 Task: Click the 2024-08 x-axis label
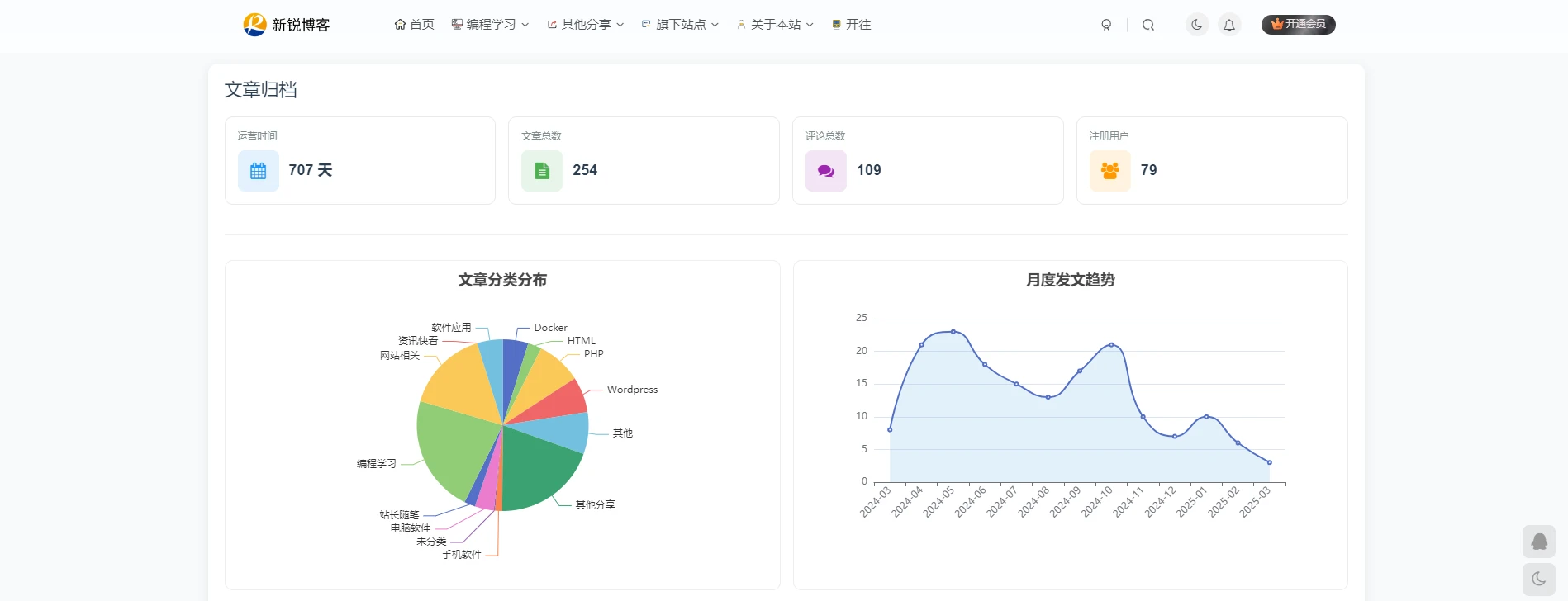pyautogui.click(x=1033, y=502)
